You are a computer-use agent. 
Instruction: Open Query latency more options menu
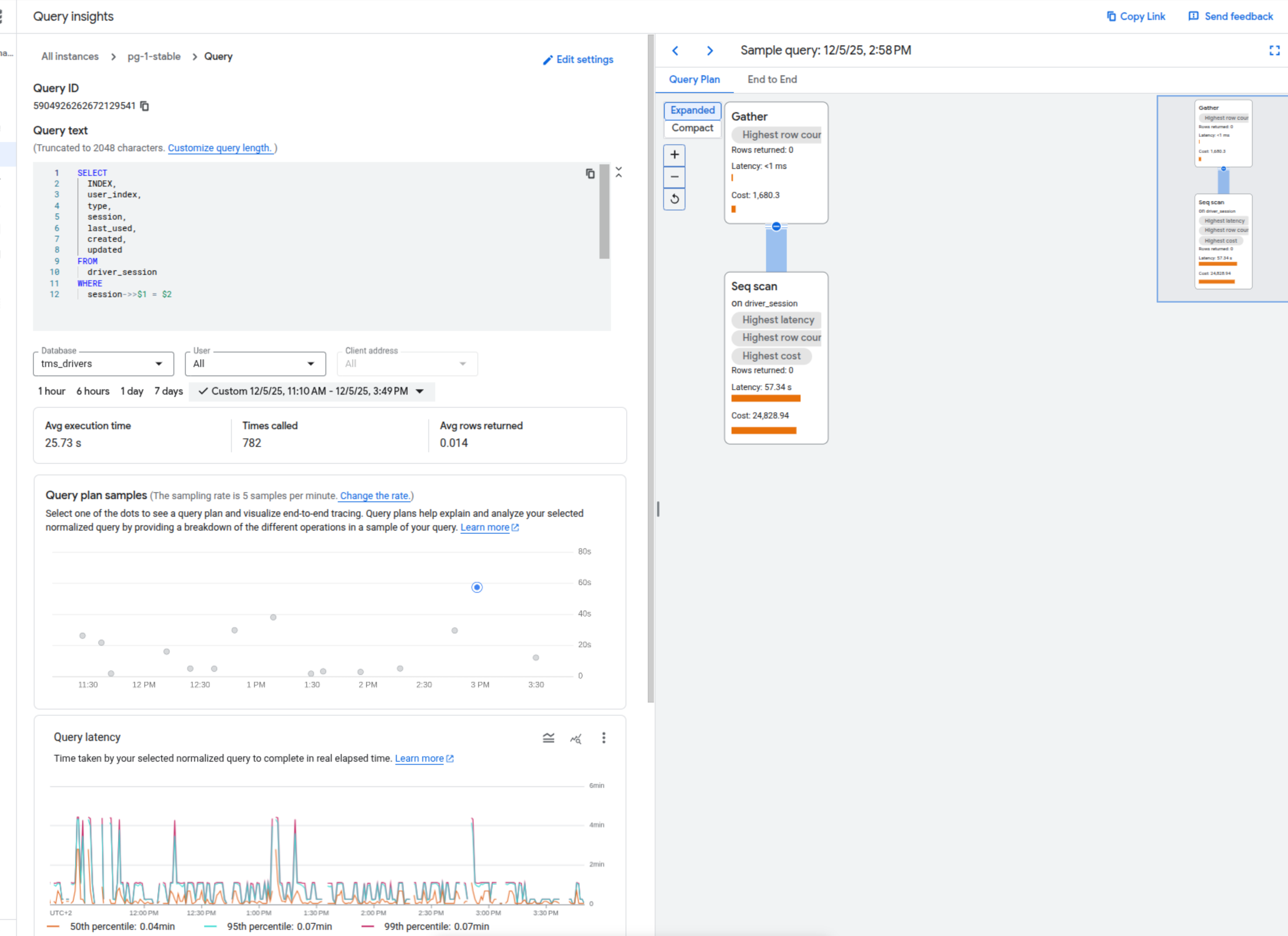click(604, 738)
